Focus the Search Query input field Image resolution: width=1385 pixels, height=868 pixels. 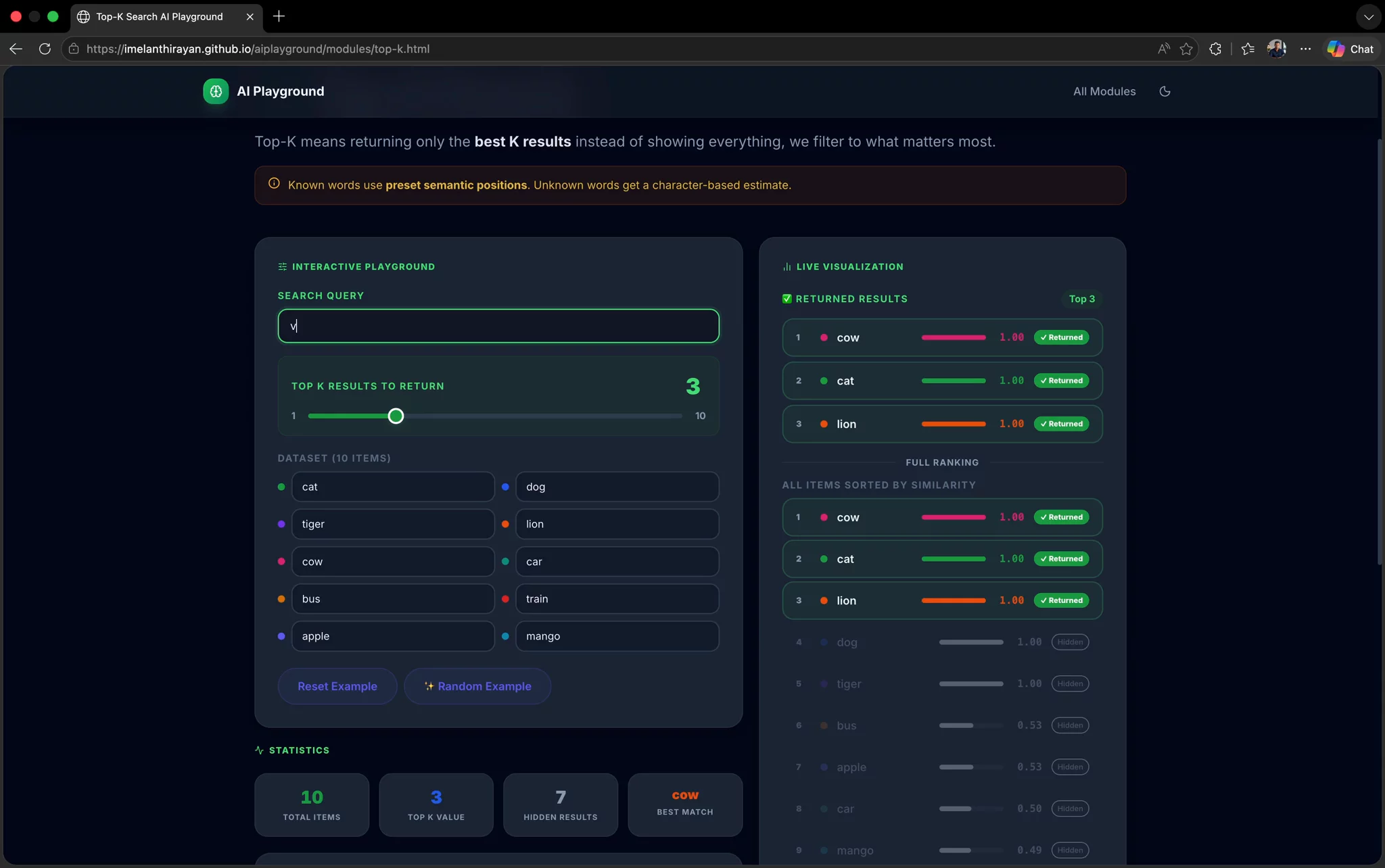tap(498, 326)
